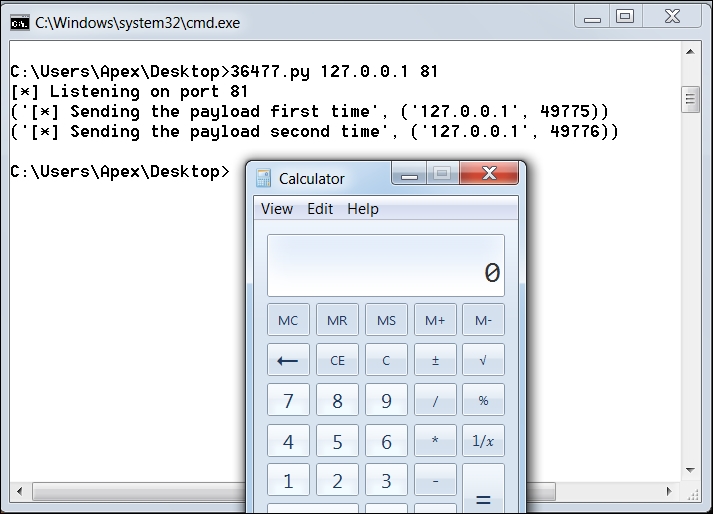The image size is (713, 514).
Task: Click the MR memory recall button
Action: [x=337, y=320]
